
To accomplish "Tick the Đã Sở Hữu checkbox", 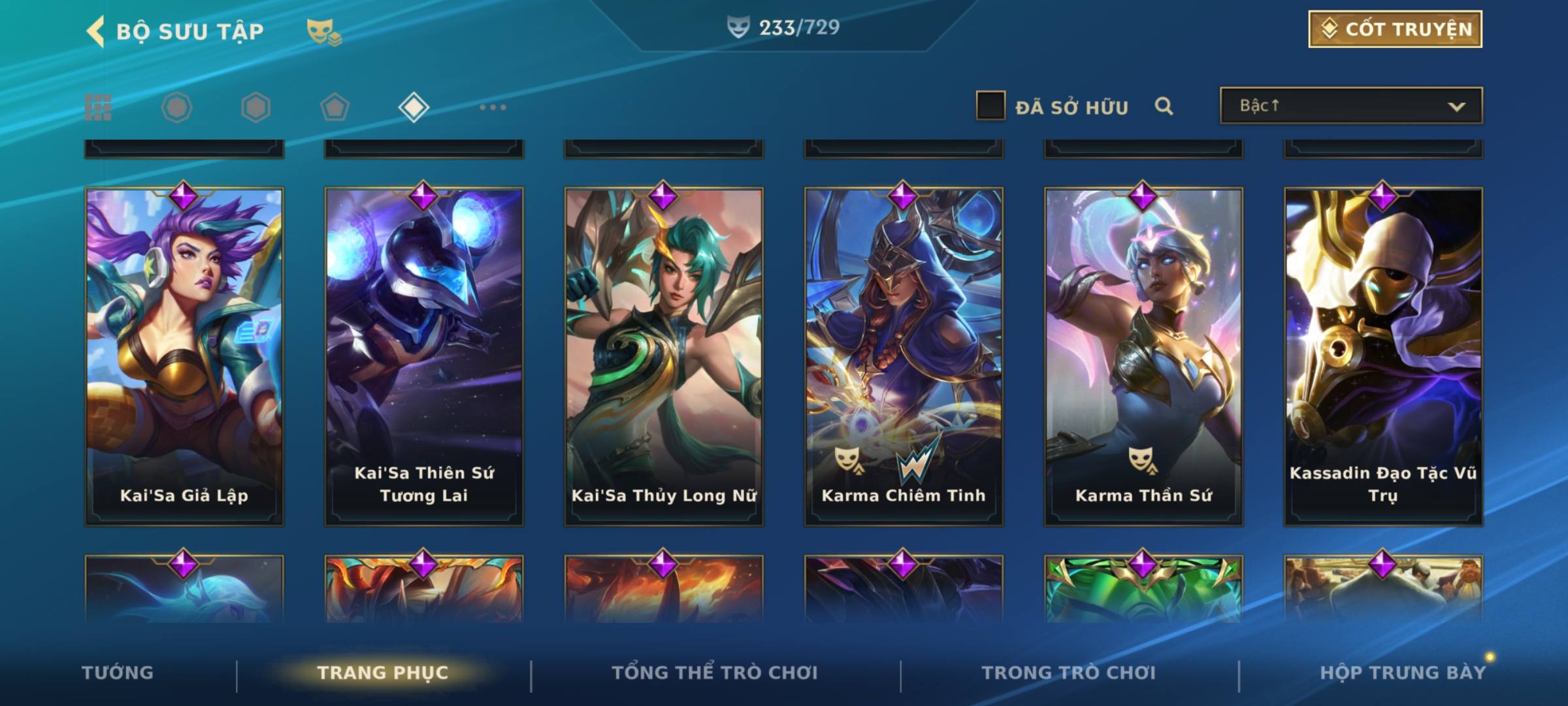I will click(990, 106).
